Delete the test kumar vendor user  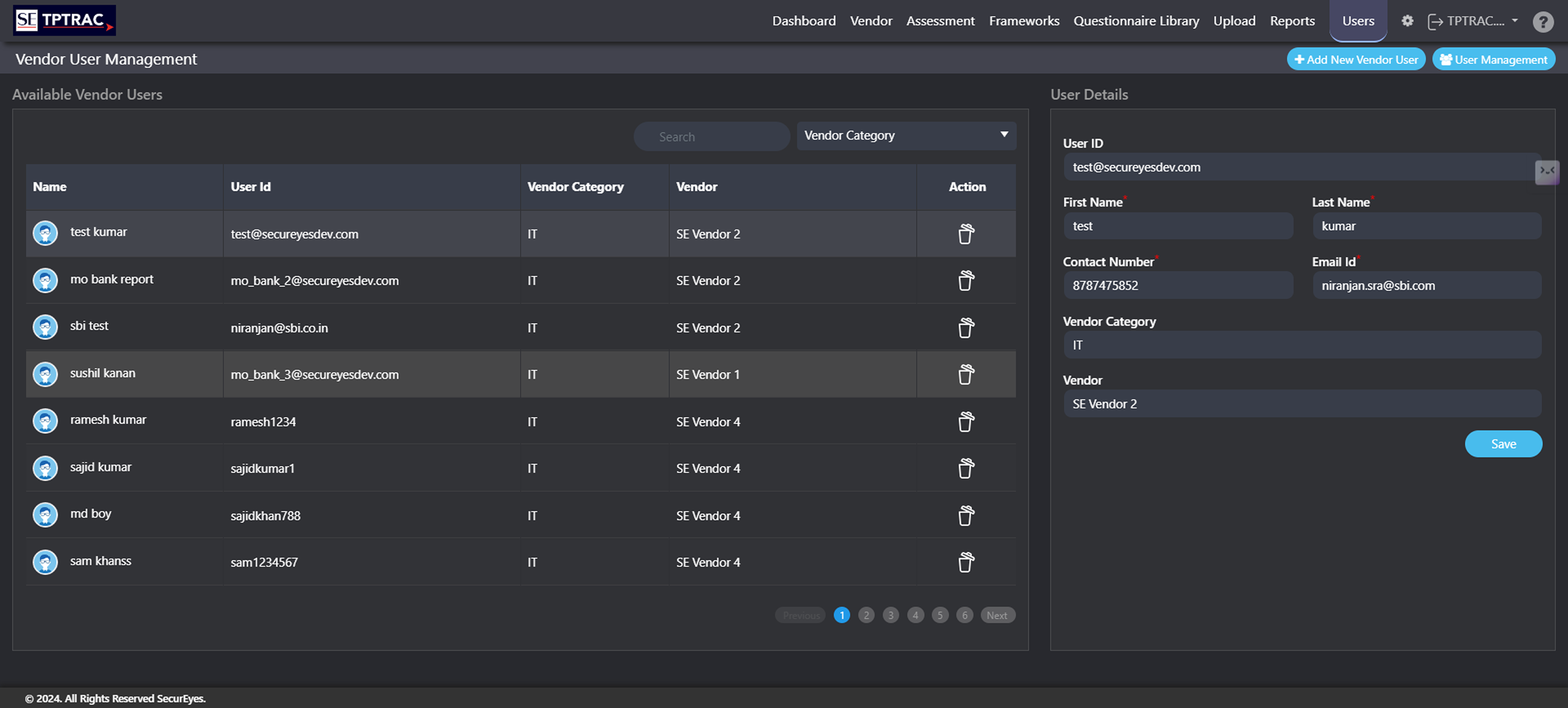(966, 234)
